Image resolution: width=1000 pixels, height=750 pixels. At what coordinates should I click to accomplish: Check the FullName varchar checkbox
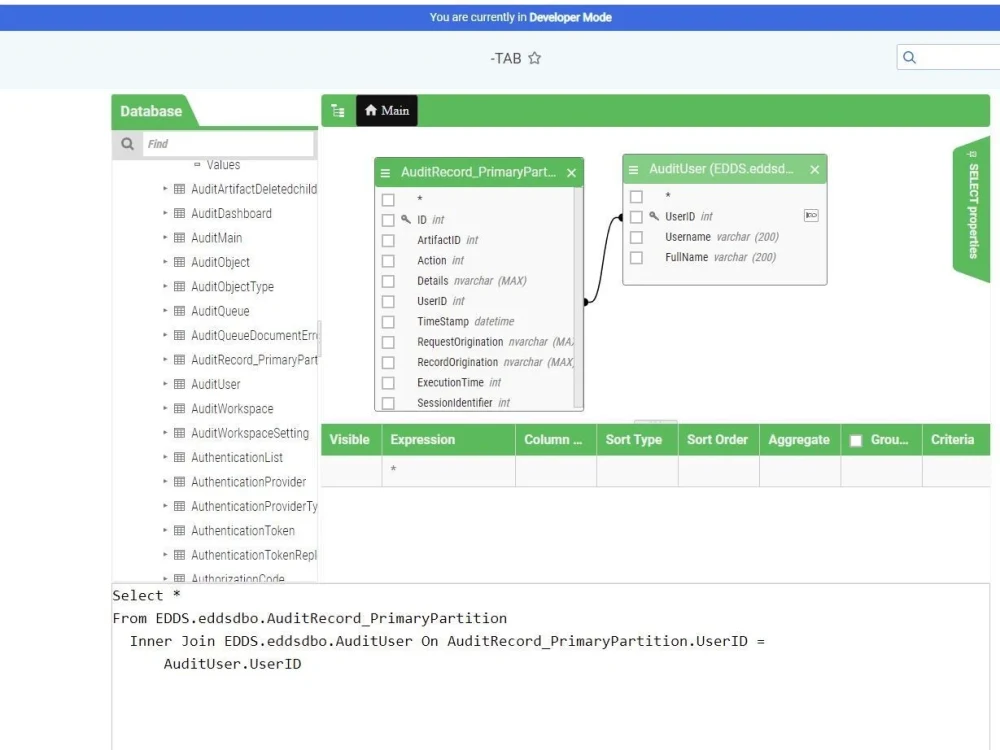point(636,258)
